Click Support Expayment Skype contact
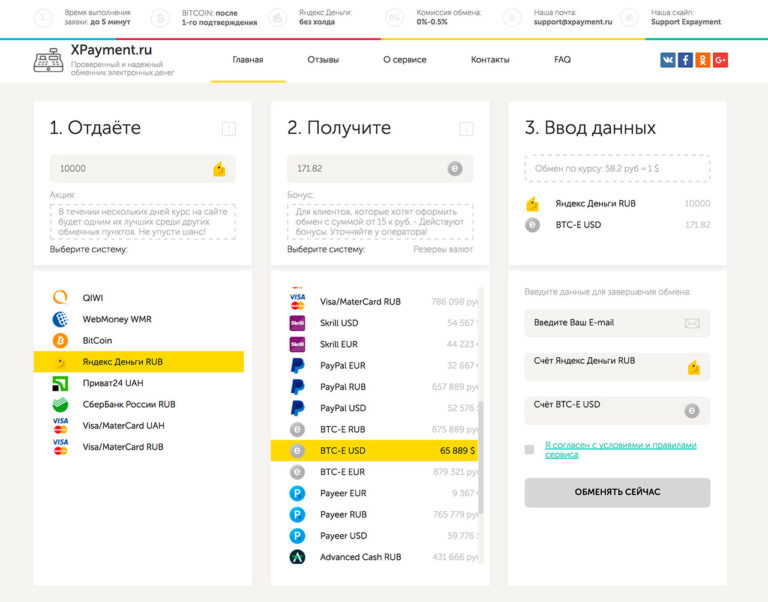Image resolution: width=768 pixels, height=602 pixels. pos(686,22)
